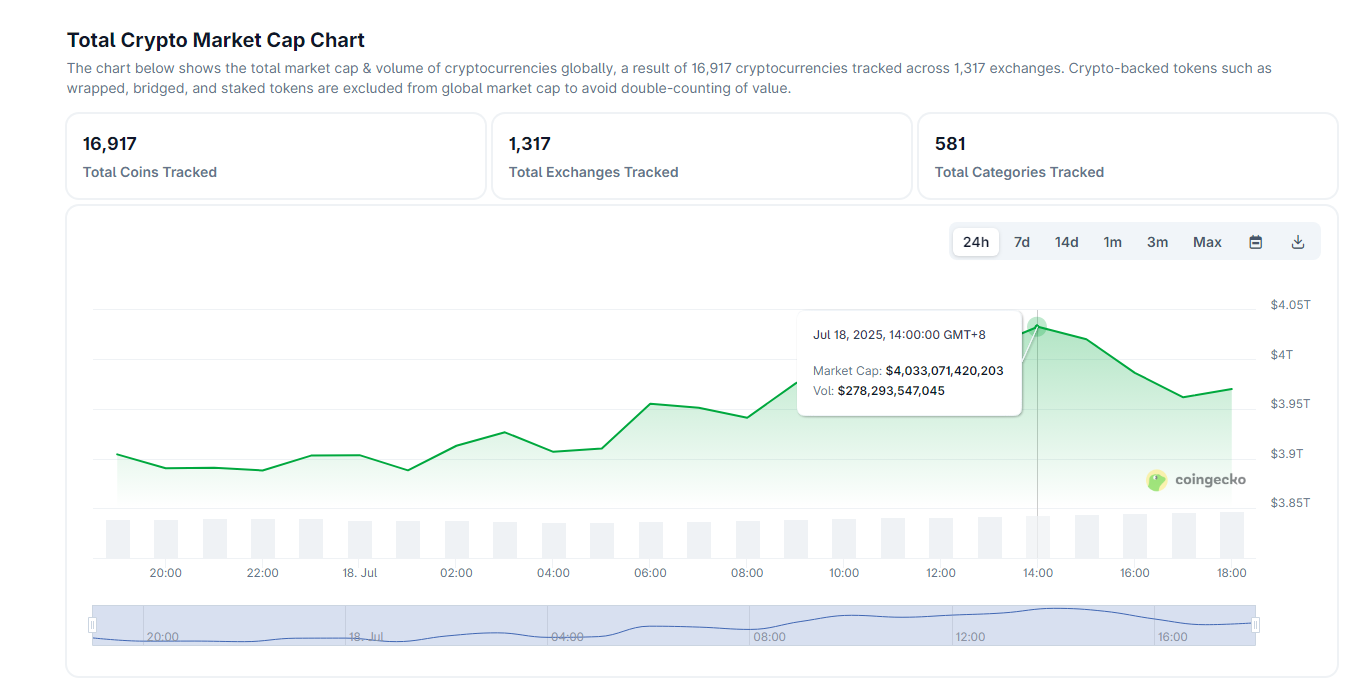The image size is (1364, 684).
Task: Click the CoinGecko gecko logo watermark
Action: [1156, 481]
